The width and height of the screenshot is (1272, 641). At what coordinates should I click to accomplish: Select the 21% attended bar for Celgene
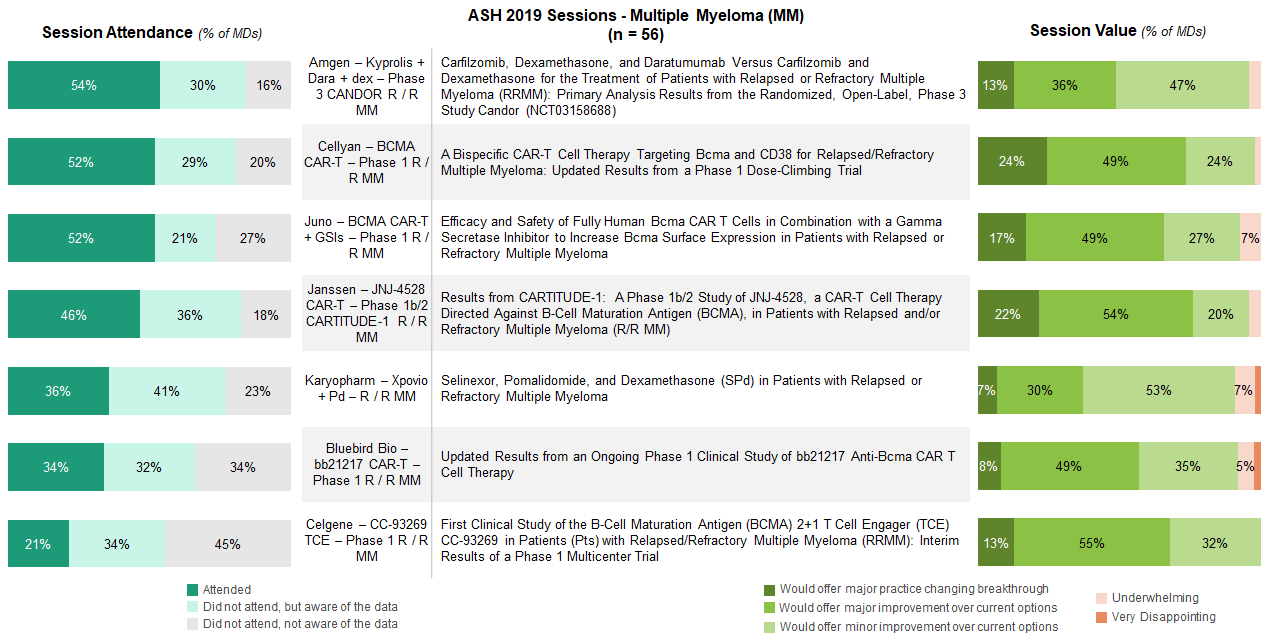38,543
